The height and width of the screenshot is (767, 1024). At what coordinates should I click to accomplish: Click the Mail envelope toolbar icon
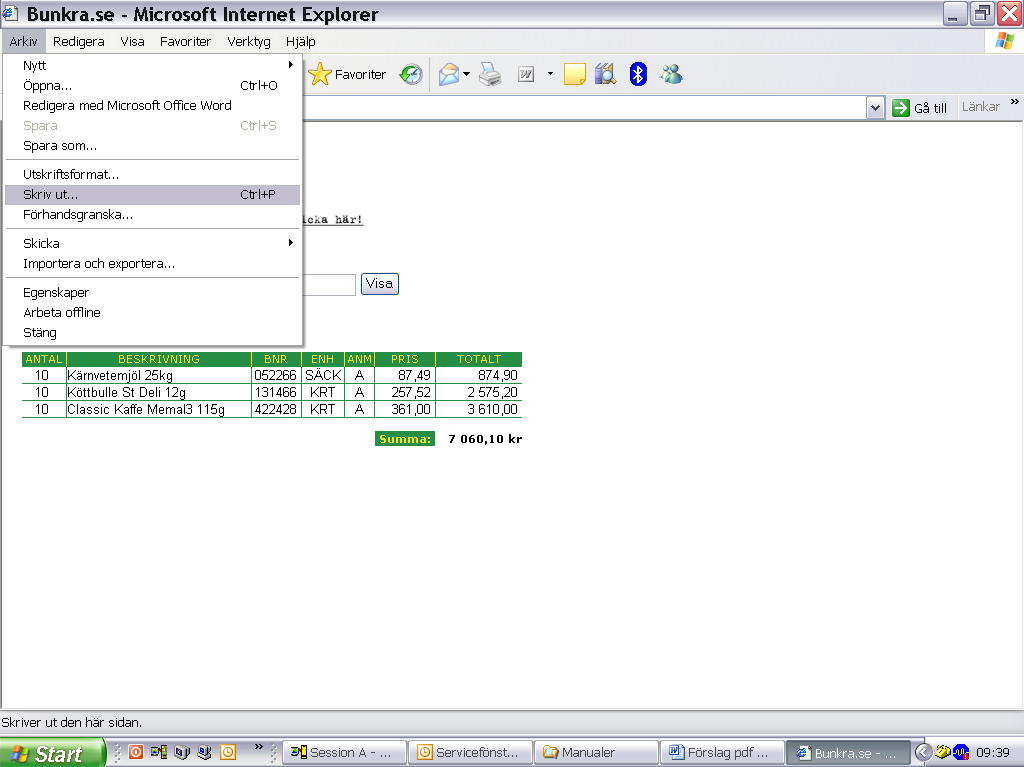tap(449, 74)
